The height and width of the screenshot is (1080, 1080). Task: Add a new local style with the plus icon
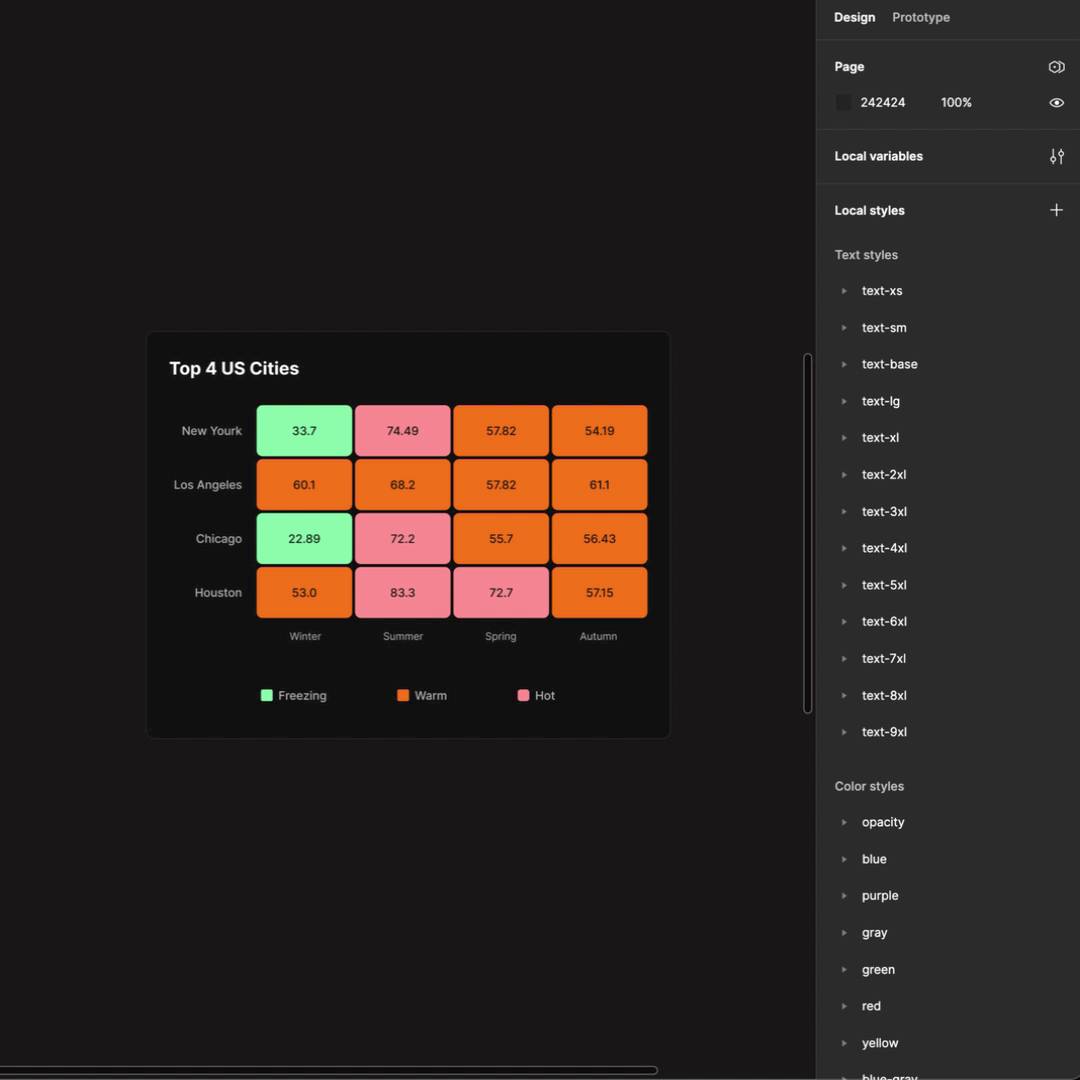coord(1056,210)
